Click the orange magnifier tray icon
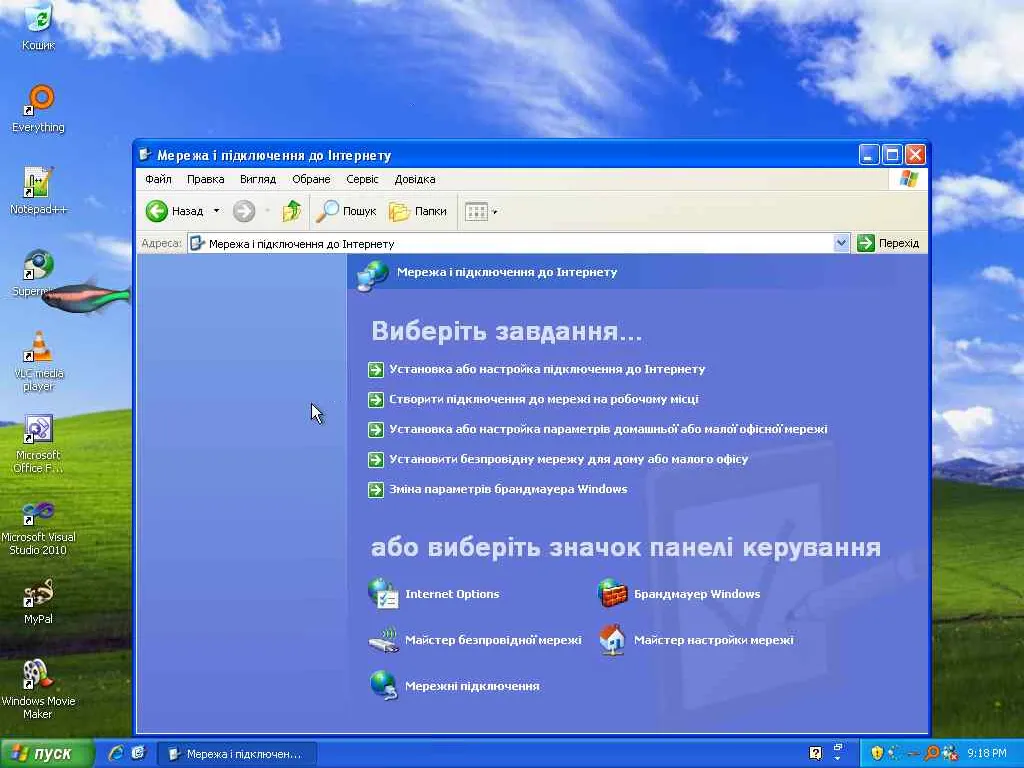Image resolution: width=1024 pixels, height=768 pixels. tap(933, 753)
